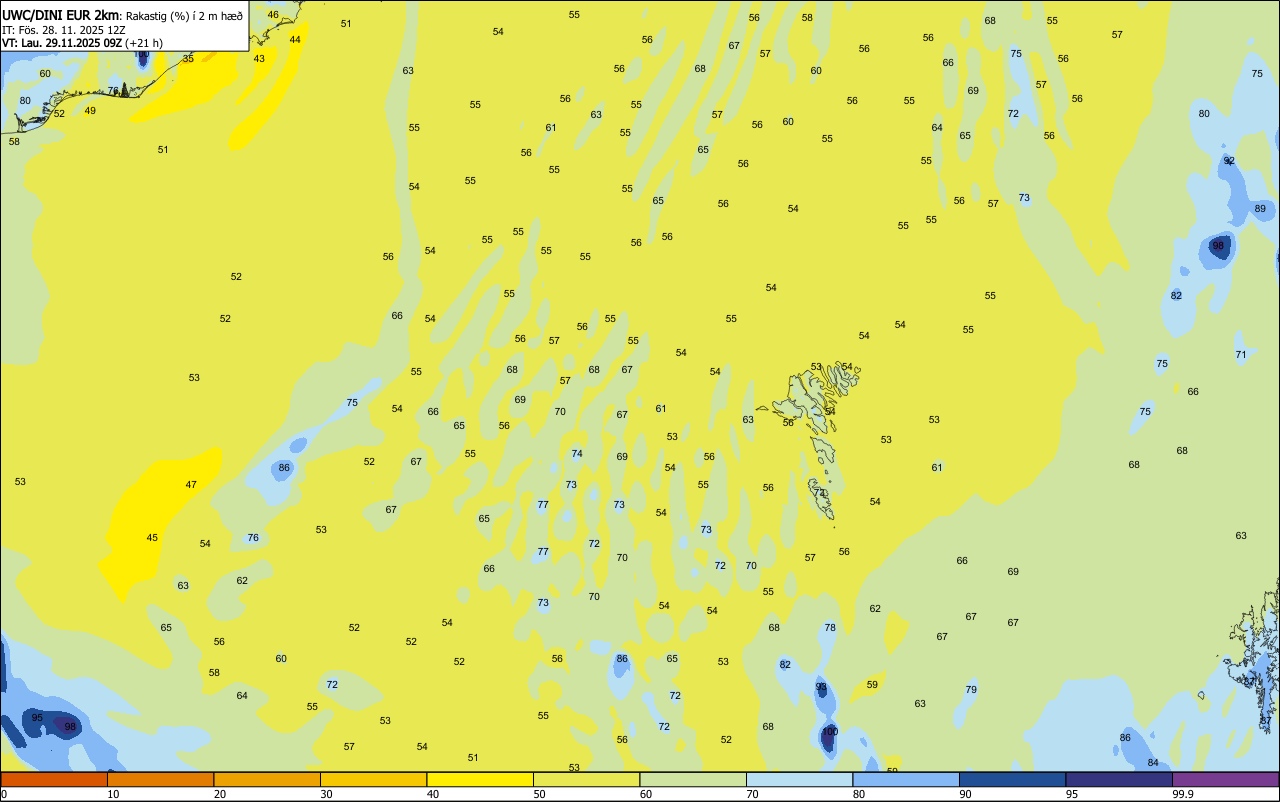Click the "45" humidity value on the map
The width and height of the screenshot is (1280, 802).
pyautogui.click(x=152, y=538)
